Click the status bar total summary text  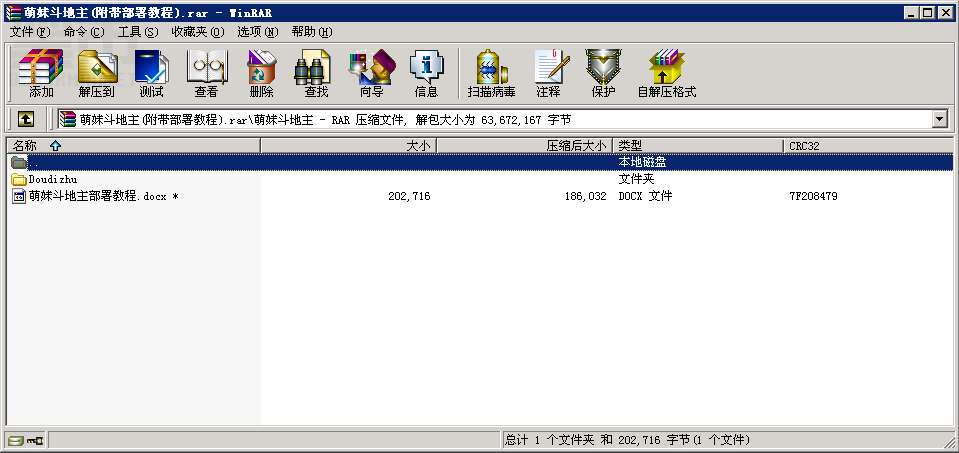click(x=628, y=440)
